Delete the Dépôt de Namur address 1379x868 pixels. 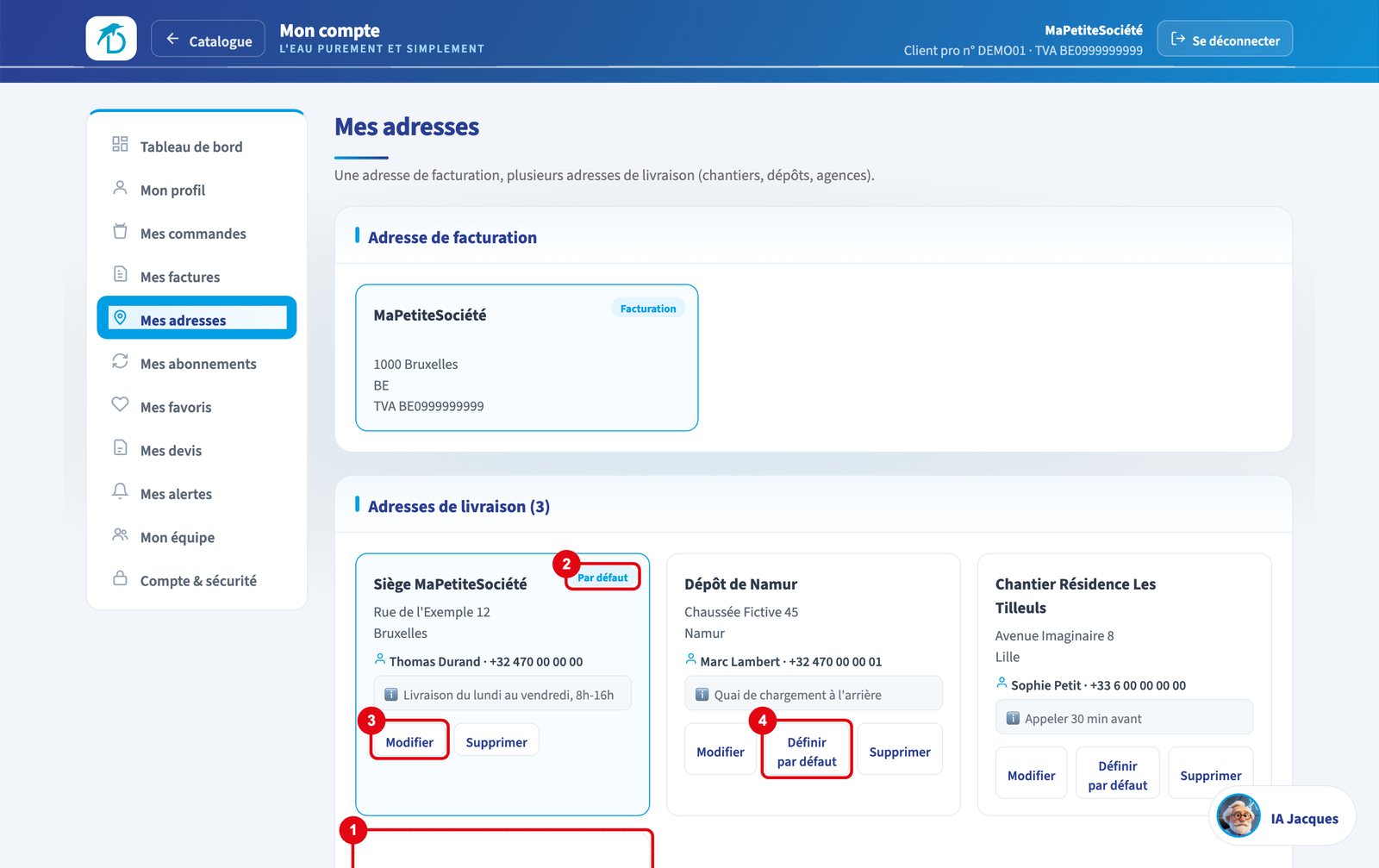(x=900, y=751)
